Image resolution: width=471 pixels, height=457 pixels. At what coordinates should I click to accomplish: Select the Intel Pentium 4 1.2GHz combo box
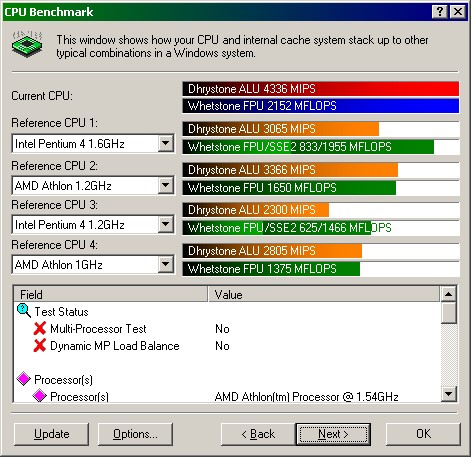click(93, 225)
